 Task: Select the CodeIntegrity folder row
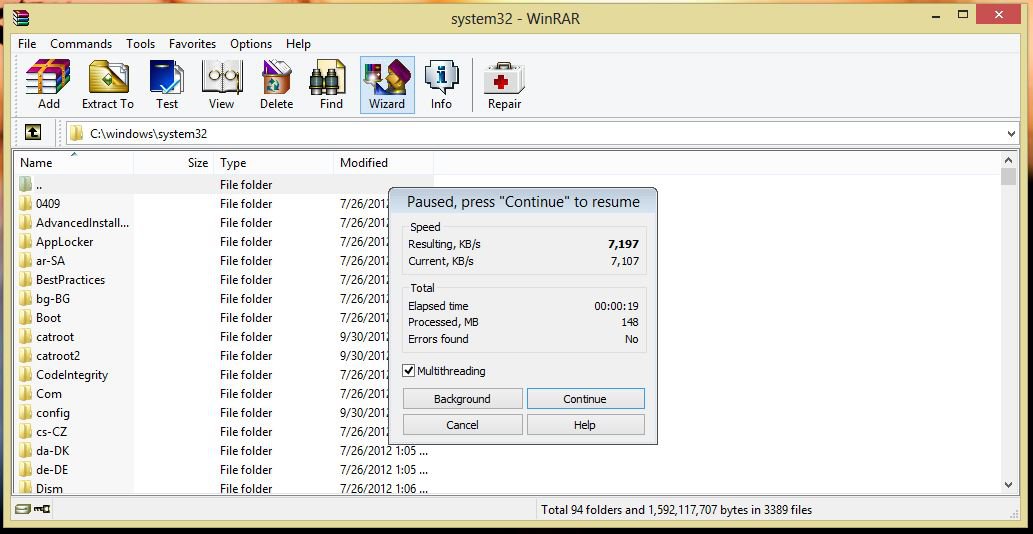[223, 375]
